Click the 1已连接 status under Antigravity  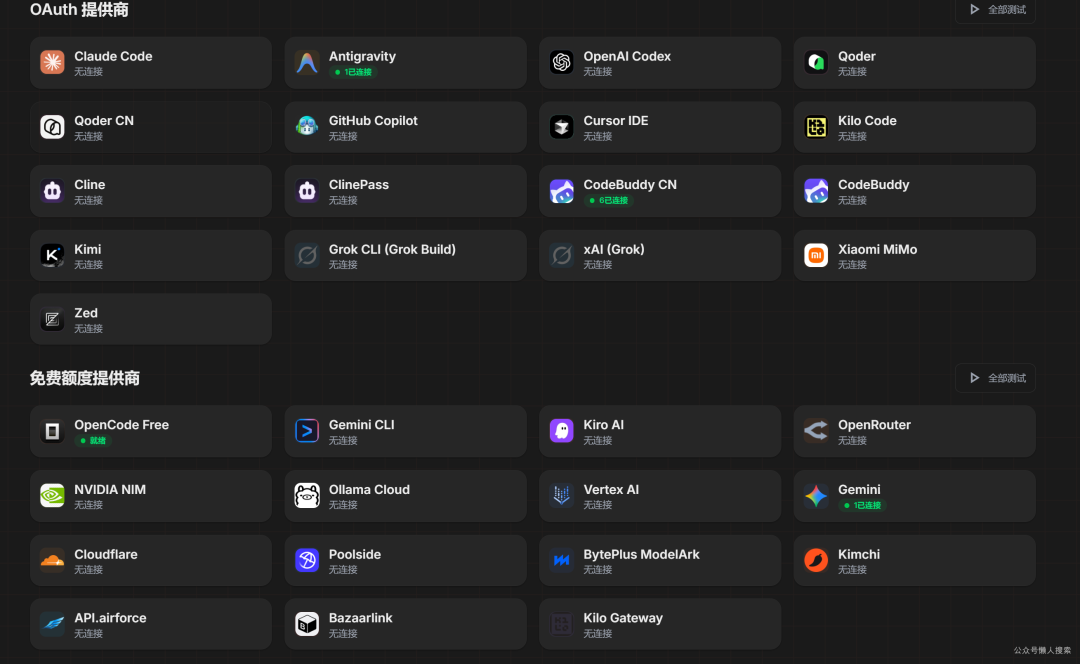coord(353,72)
